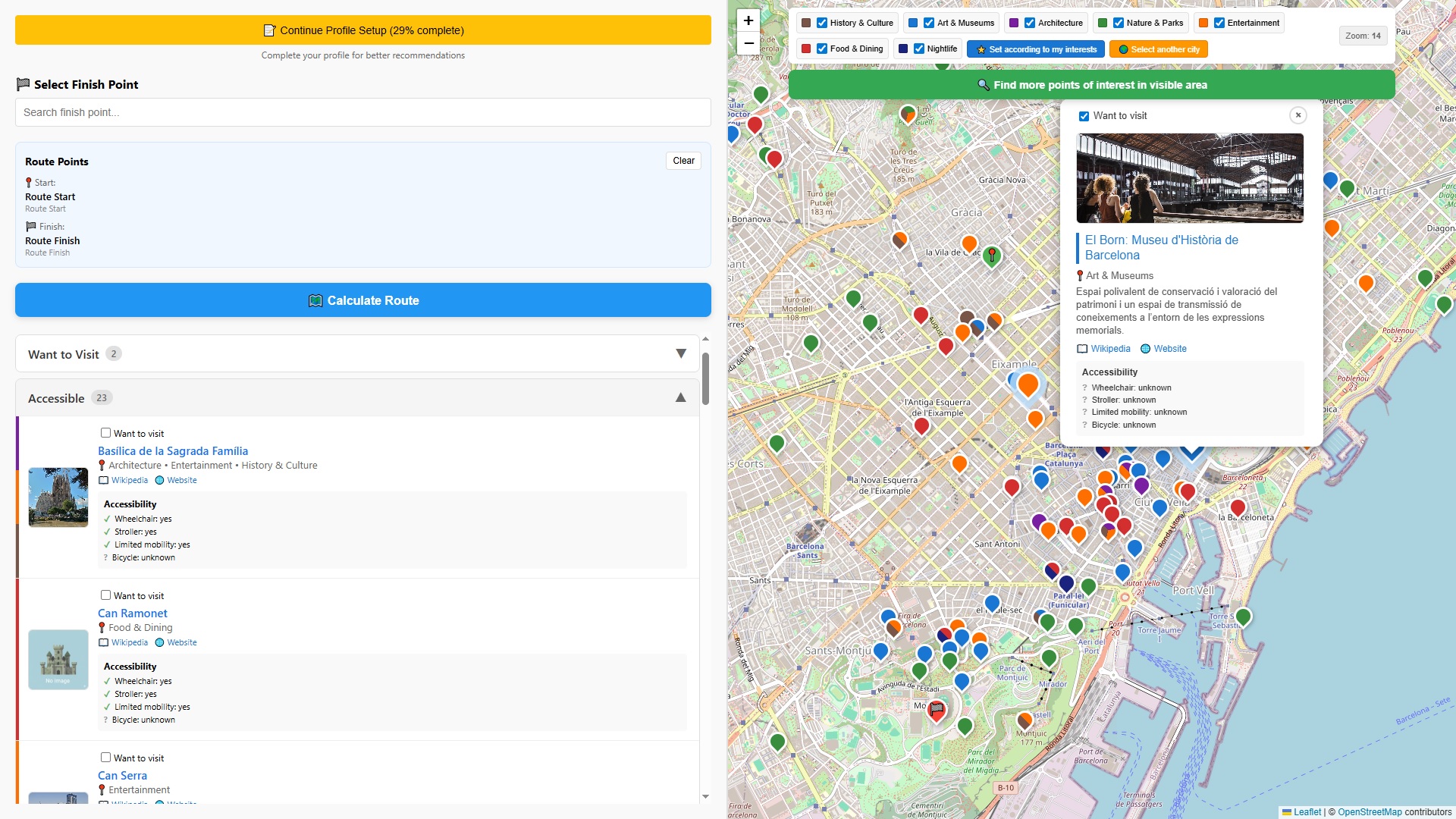Screen dimensions: 1456x819
Task: Click inside the 'Search finish point' field
Action: pos(362,112)
